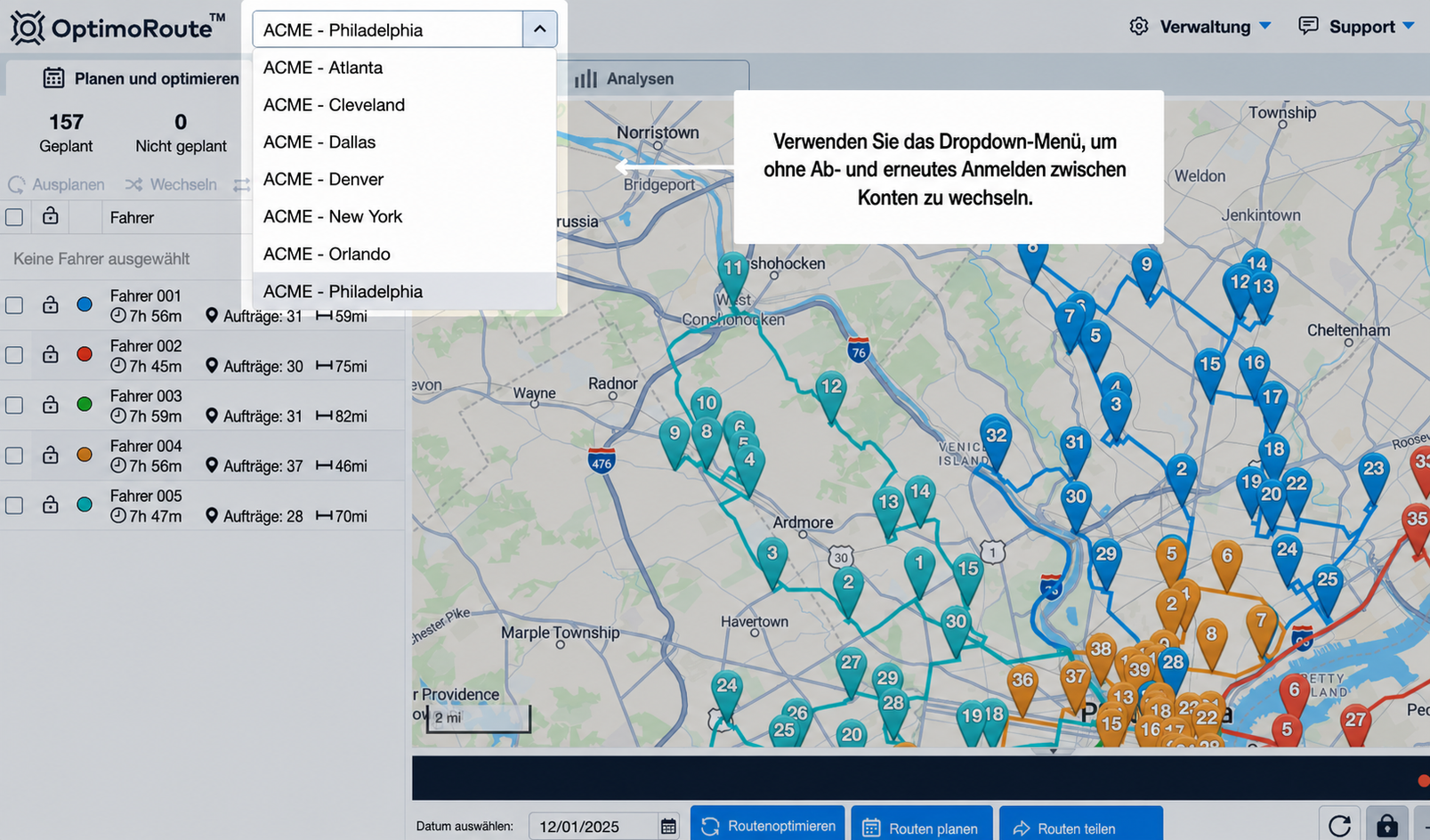Click the red color dot for Fahrer 002
Screen dimensions: 1430x840
pyautogui.click(x=85, y=354)
